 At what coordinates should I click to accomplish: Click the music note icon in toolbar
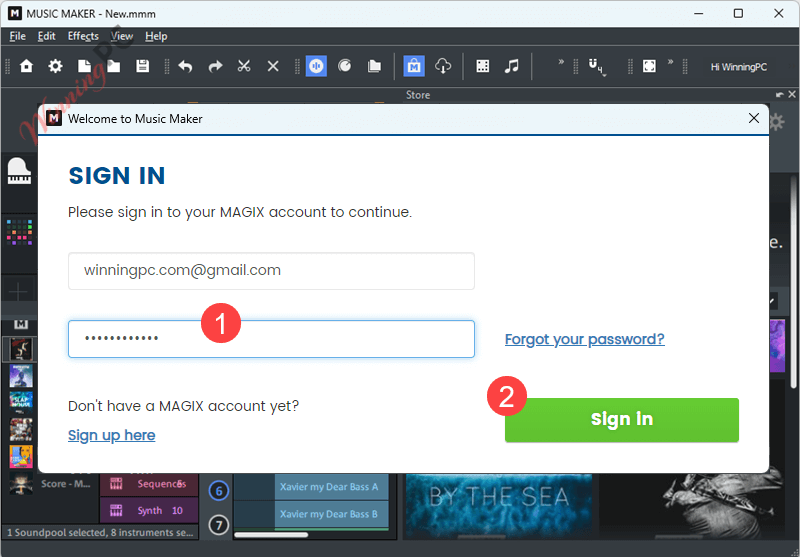[x=511, y=66]
